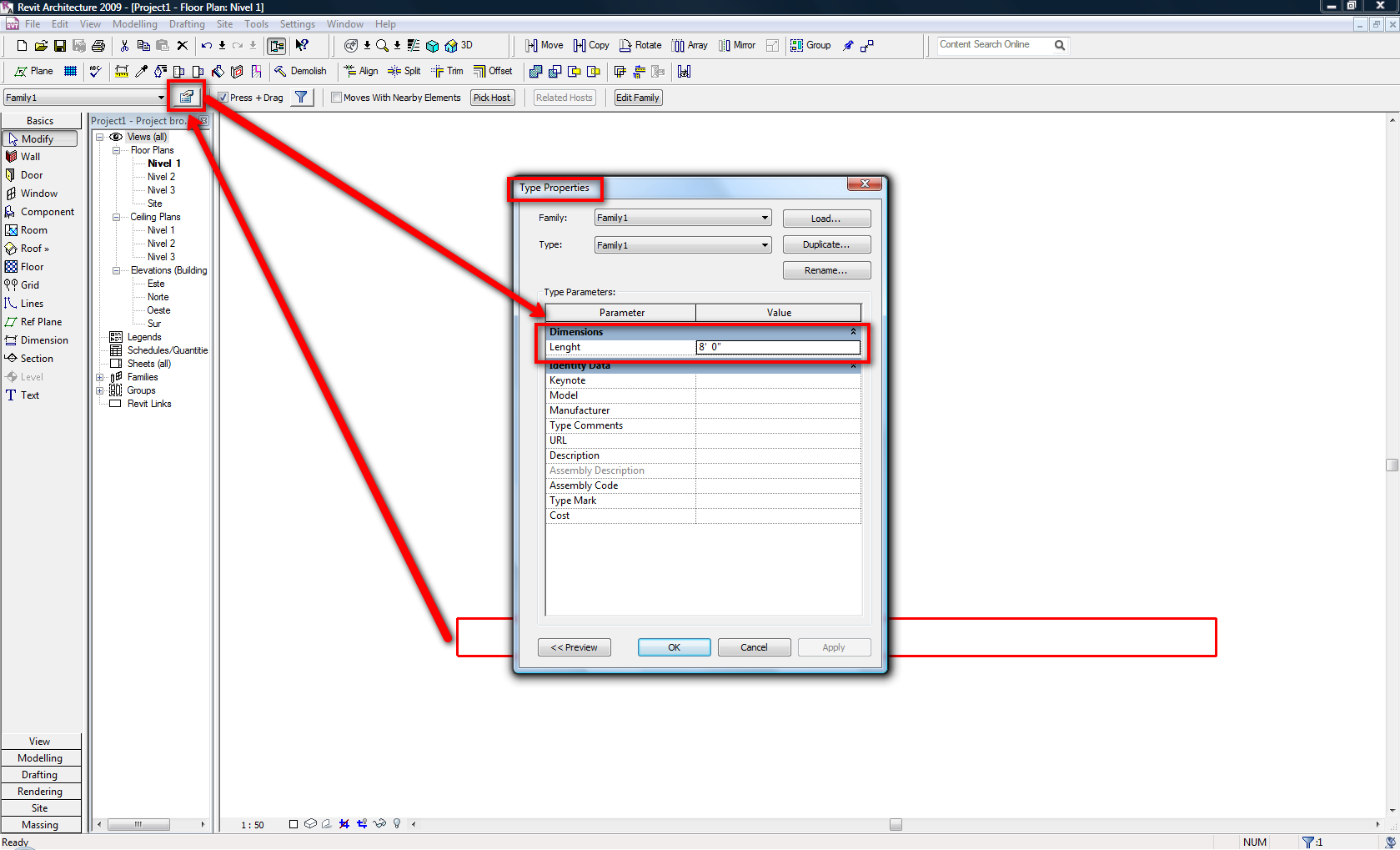Viewport: 1400px width, 850px height.
Task: Click the Pick Host button
Action: 492,98
